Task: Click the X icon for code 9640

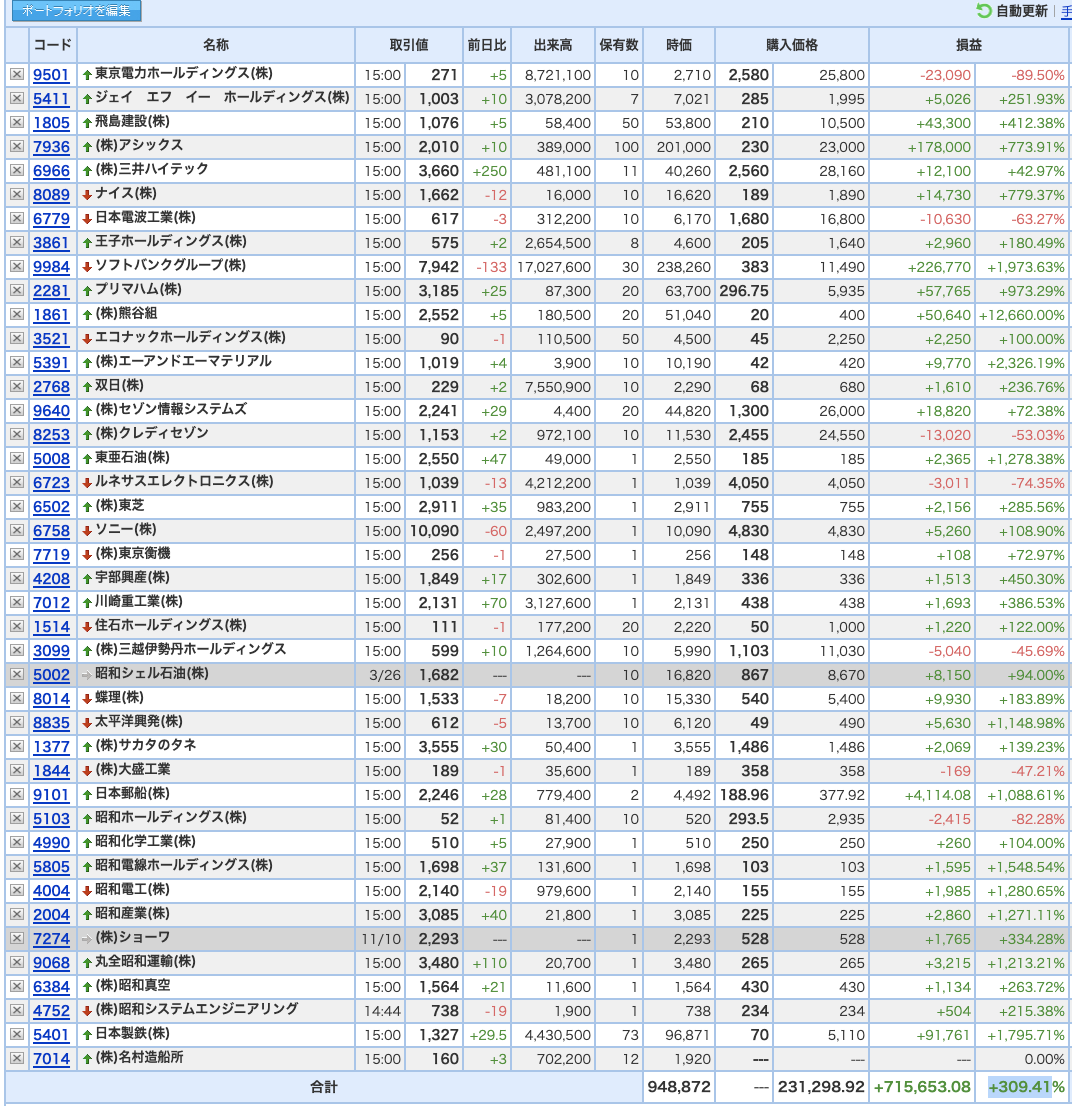Action: 17,411
